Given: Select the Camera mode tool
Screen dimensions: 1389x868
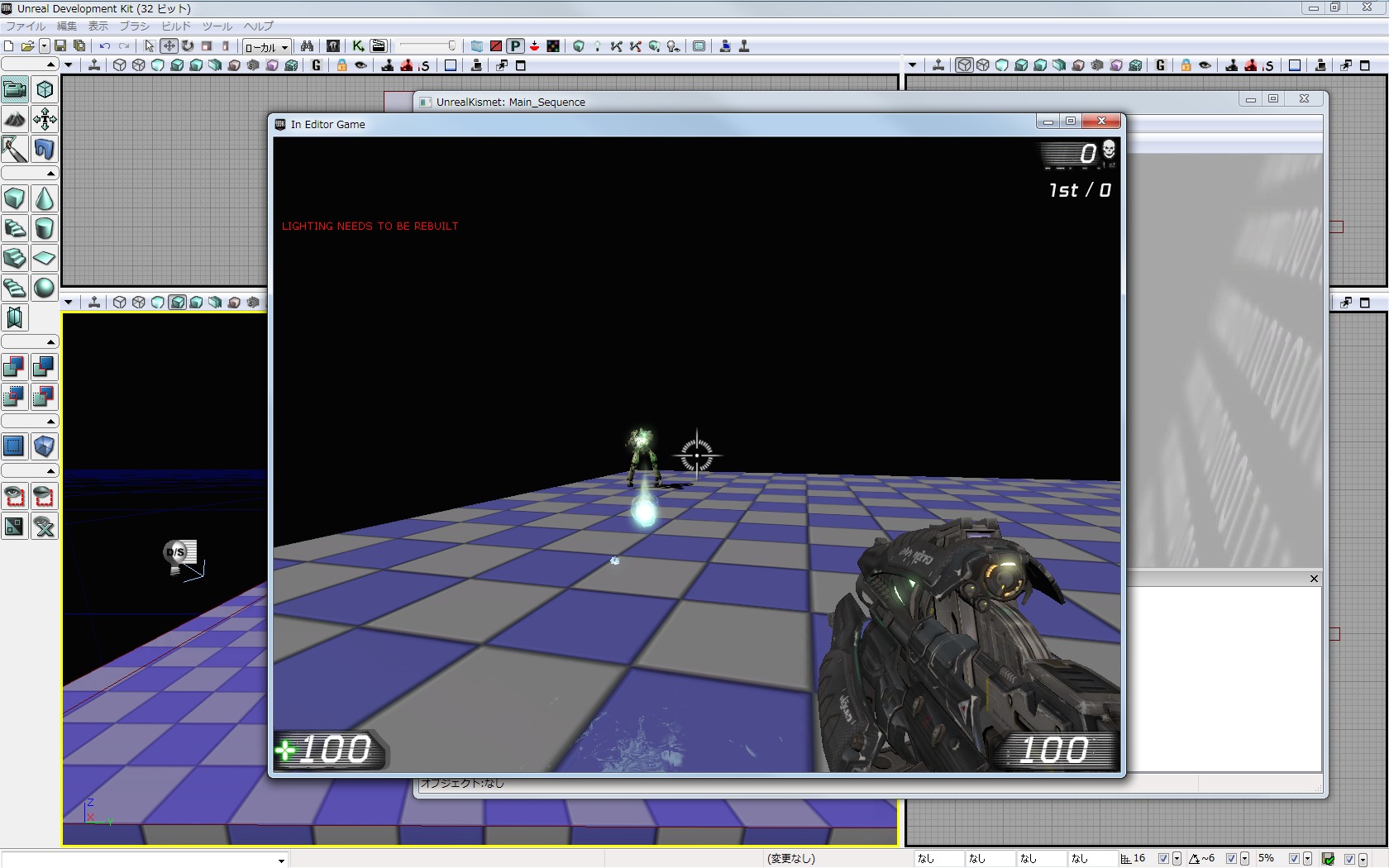Looking at the screenshot, I should [15, 89].
